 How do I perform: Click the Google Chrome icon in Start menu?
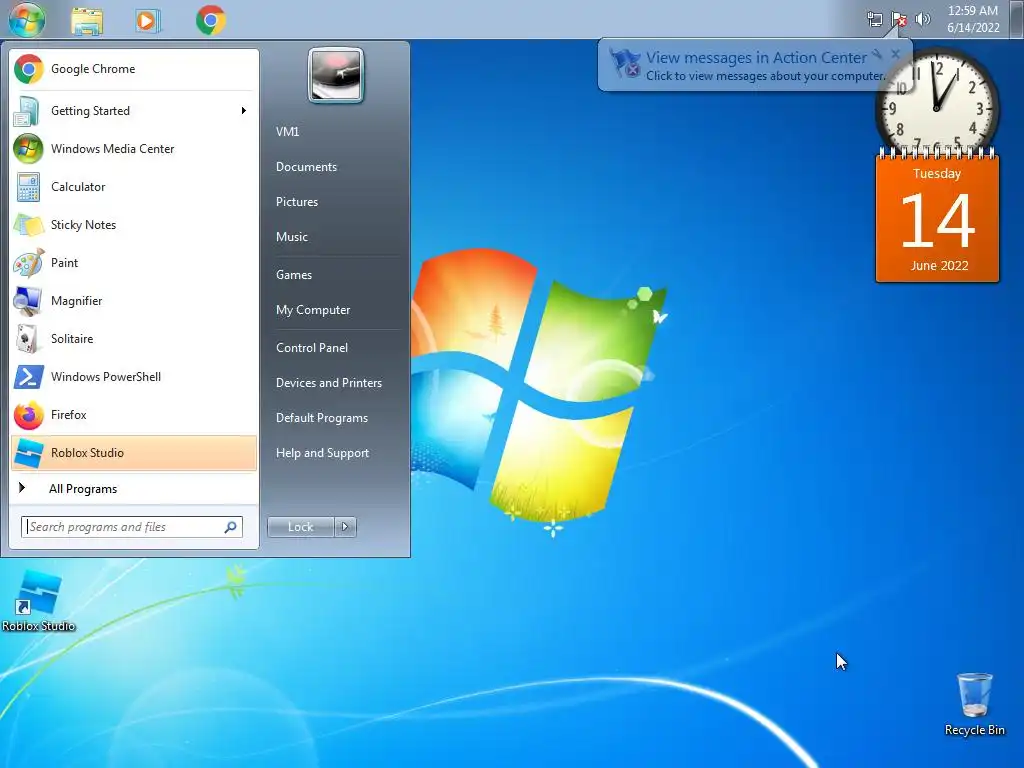point(29,69)
